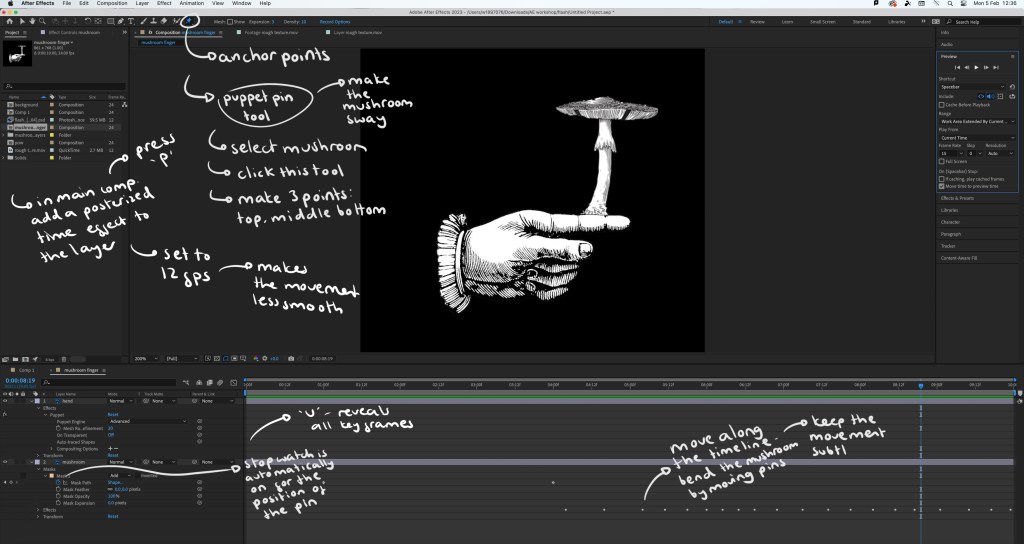Viewport: 1024px width, 544px height.
Task: Enable Cache Before Playback checkbox
Action: click(x=942, y=104)
